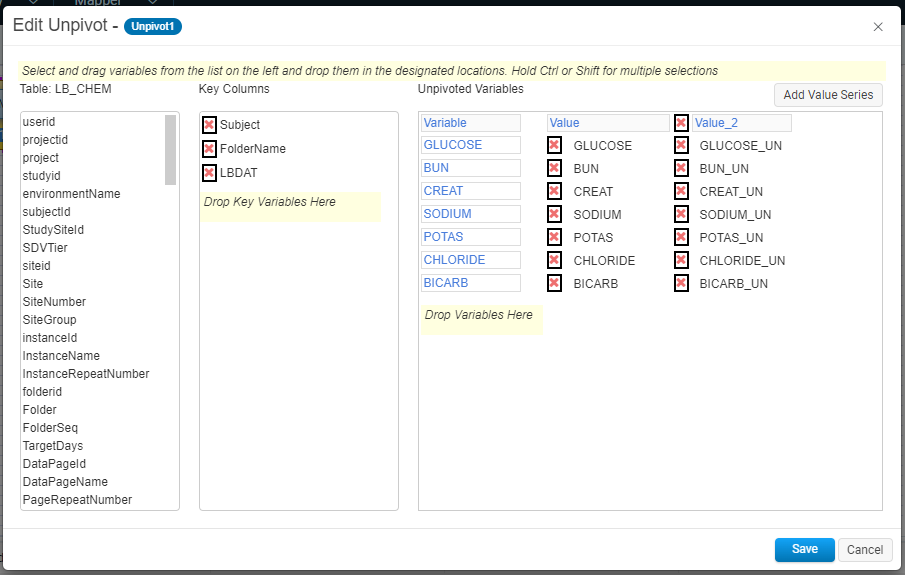Remove LBDAT key column via red X
905x575 pixels.
click(x=210, y=173)
